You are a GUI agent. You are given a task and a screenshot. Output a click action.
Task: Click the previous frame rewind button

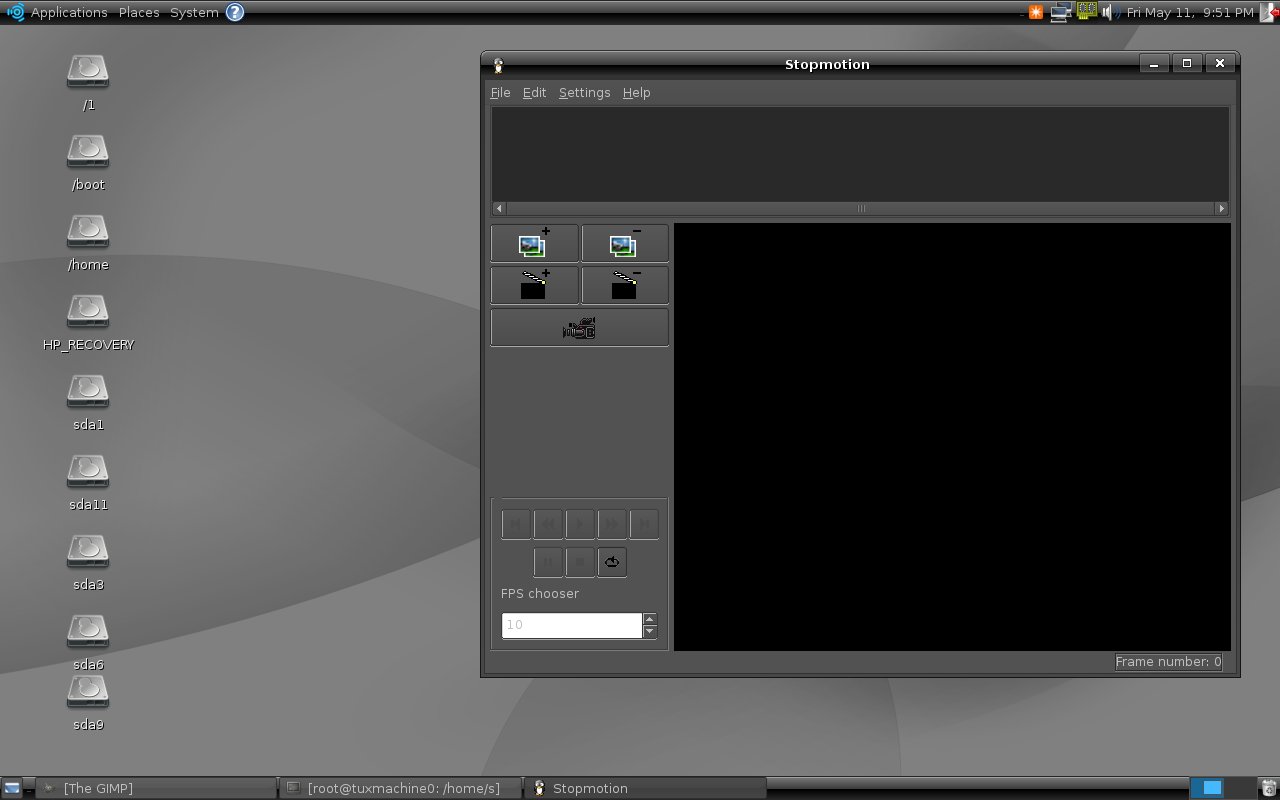[x=548, y=524]
